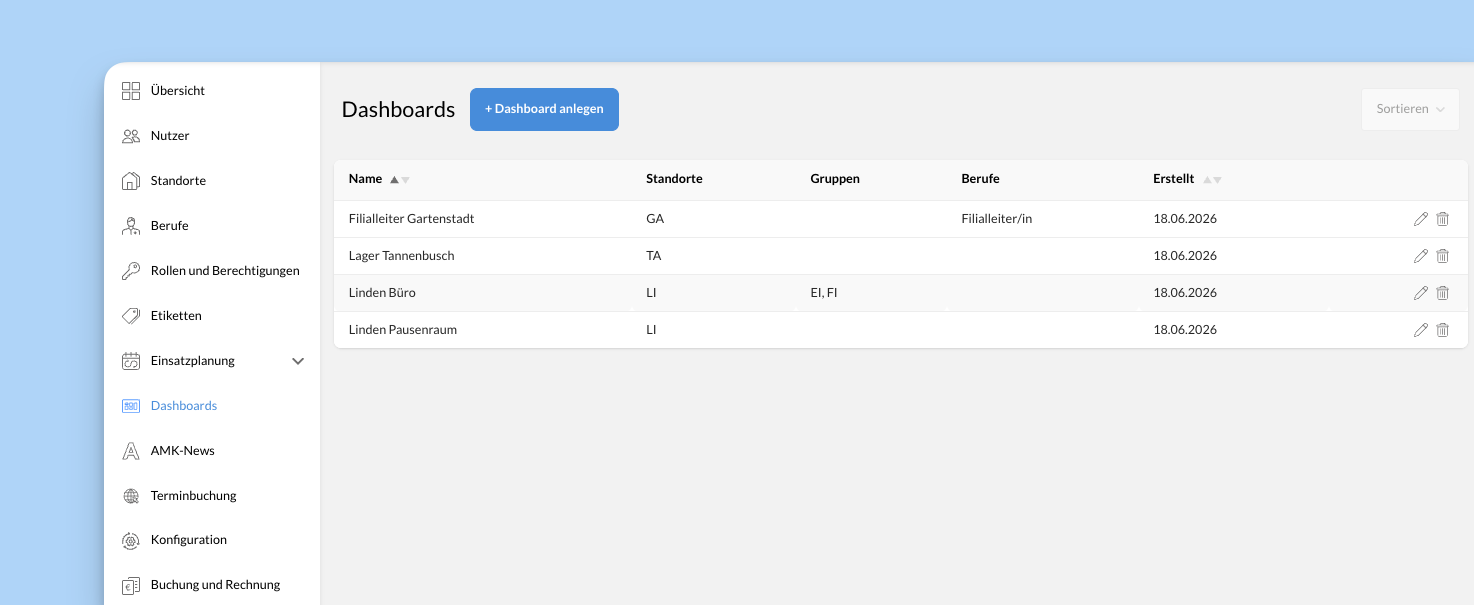Viewport: 1474px width, 605px height.
Task: Sort table by Name column arrows
Action: (400, 180)
